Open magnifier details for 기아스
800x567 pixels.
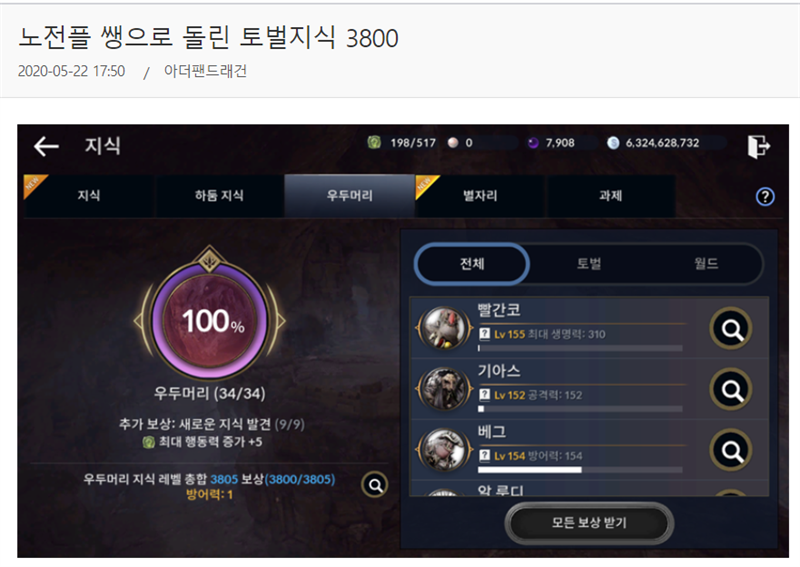tap(731, 390)
